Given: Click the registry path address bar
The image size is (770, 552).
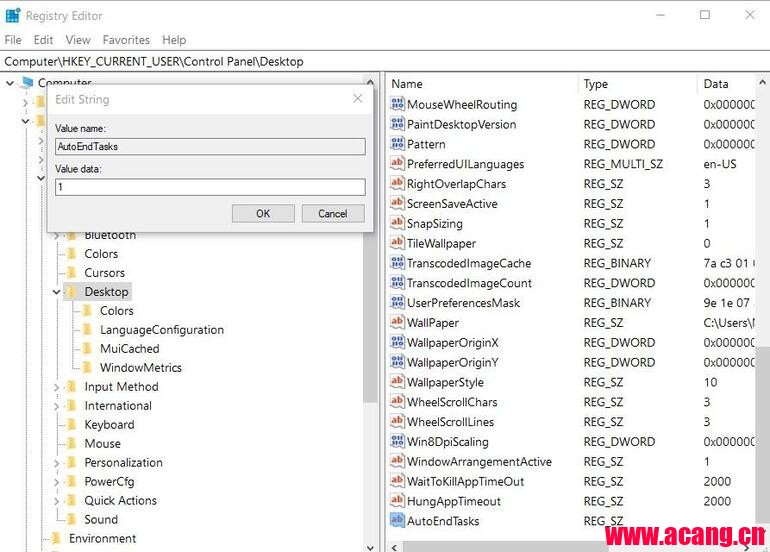Looking at the screenshot, I should (x=385, y=61).
